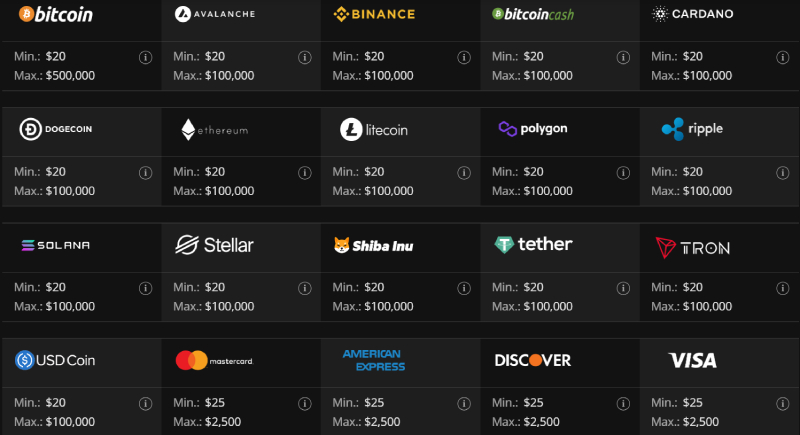800x435 pixels.
Task: Select the Bitcoin payment logo
Action: tap(56, 14)
